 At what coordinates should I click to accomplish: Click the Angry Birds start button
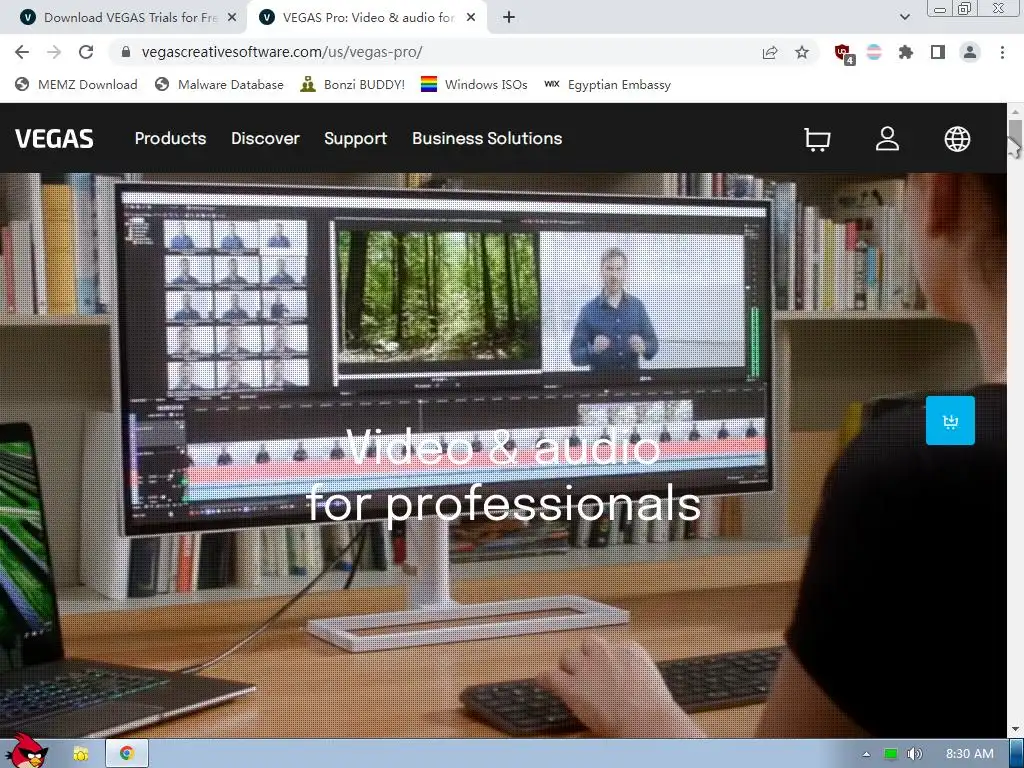point(26,751)
